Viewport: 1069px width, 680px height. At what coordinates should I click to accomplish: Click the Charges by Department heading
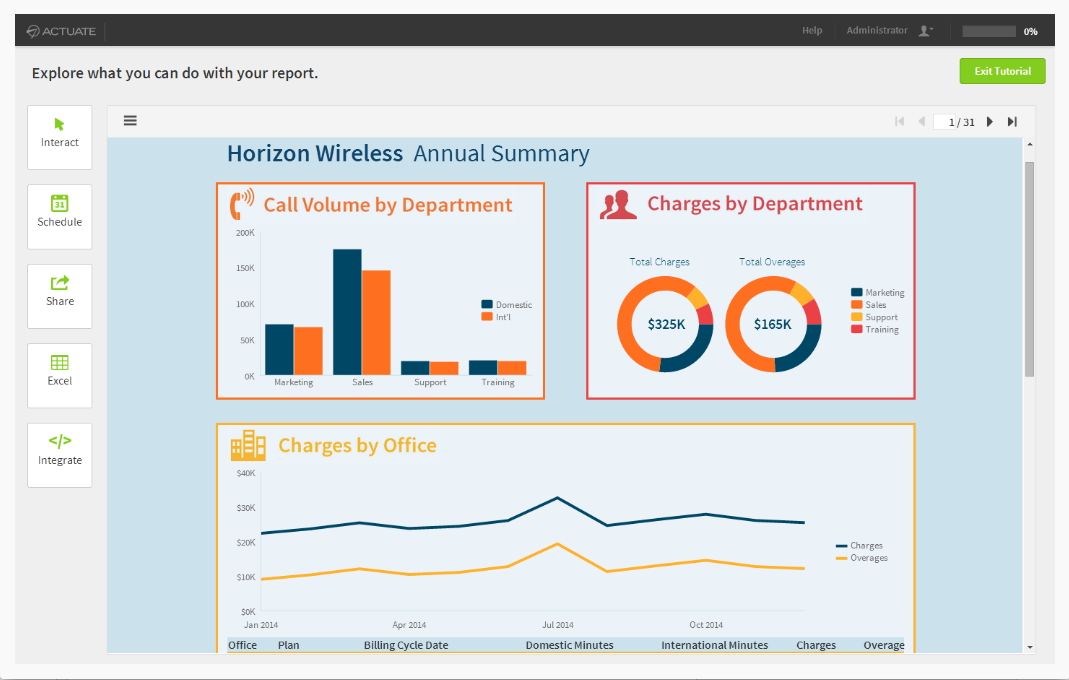pos(755,203)
